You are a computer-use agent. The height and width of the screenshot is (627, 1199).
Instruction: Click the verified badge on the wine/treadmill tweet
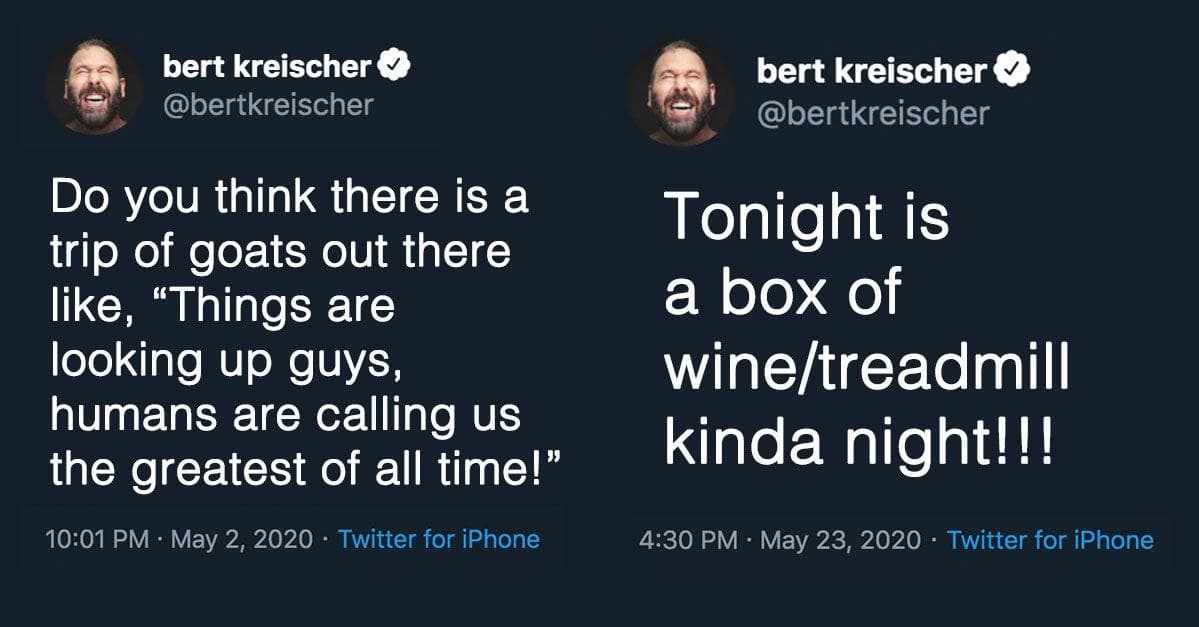click(x=1013, y=70)
